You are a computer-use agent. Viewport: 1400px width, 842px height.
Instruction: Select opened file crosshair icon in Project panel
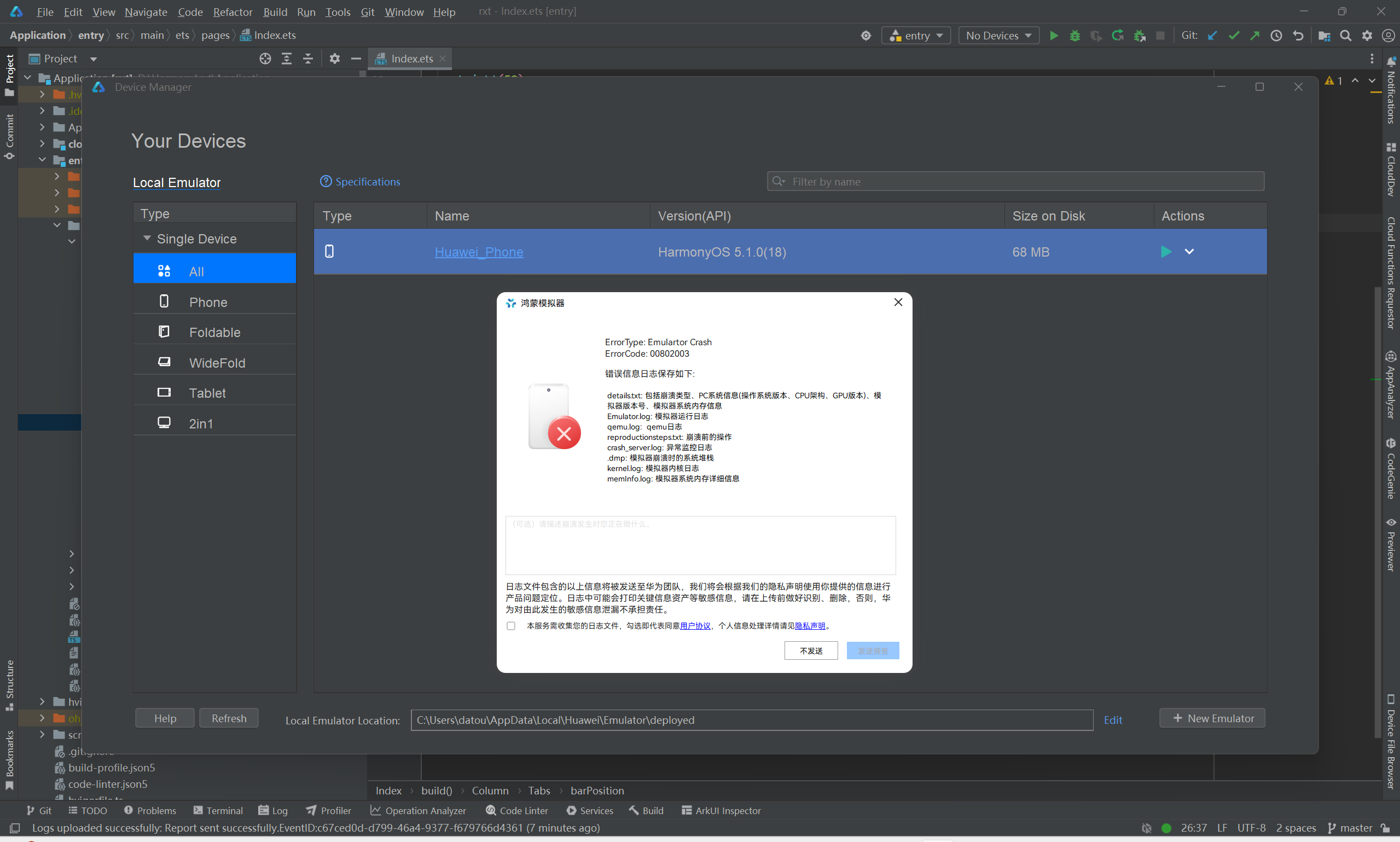click(265, 59)
